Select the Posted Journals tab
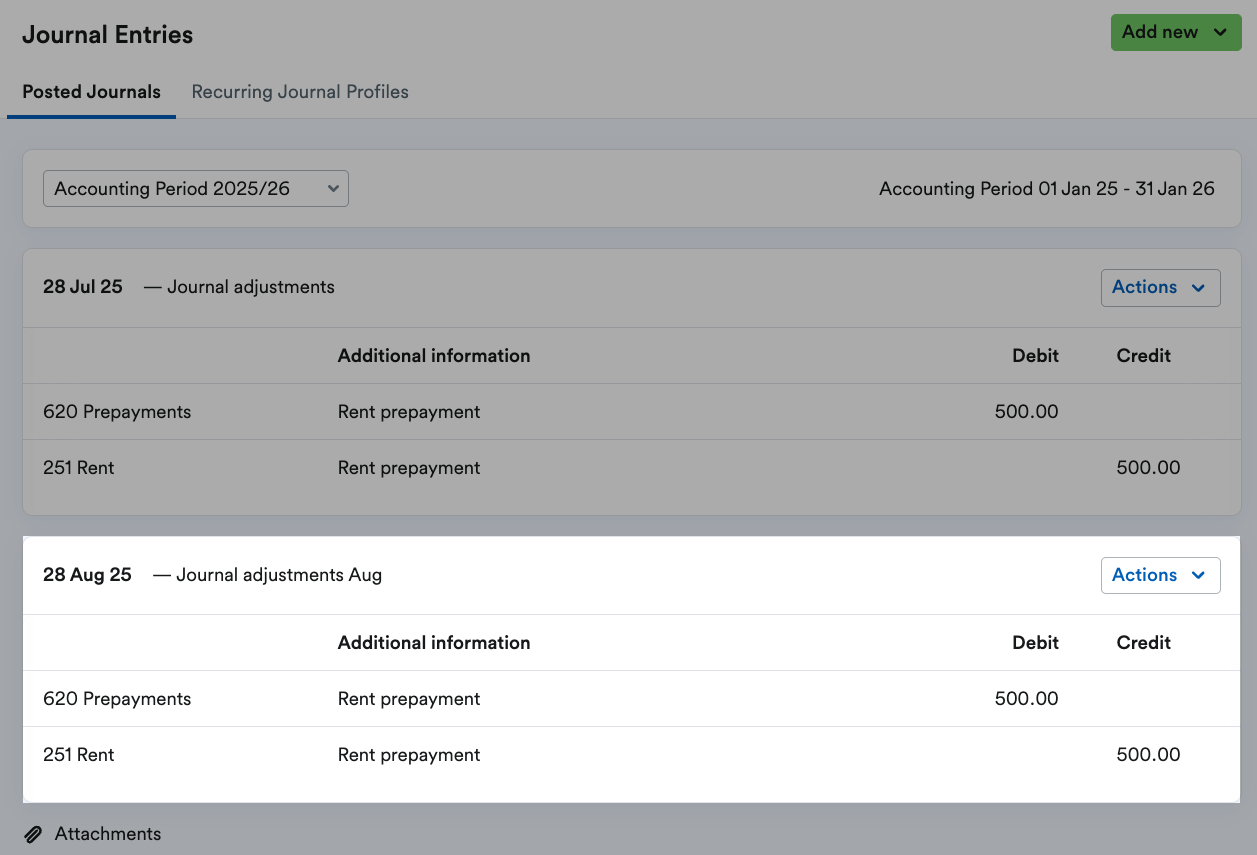Image resolution: width=1257 pixels, height=855 pixels. click(x=91, y=91)
